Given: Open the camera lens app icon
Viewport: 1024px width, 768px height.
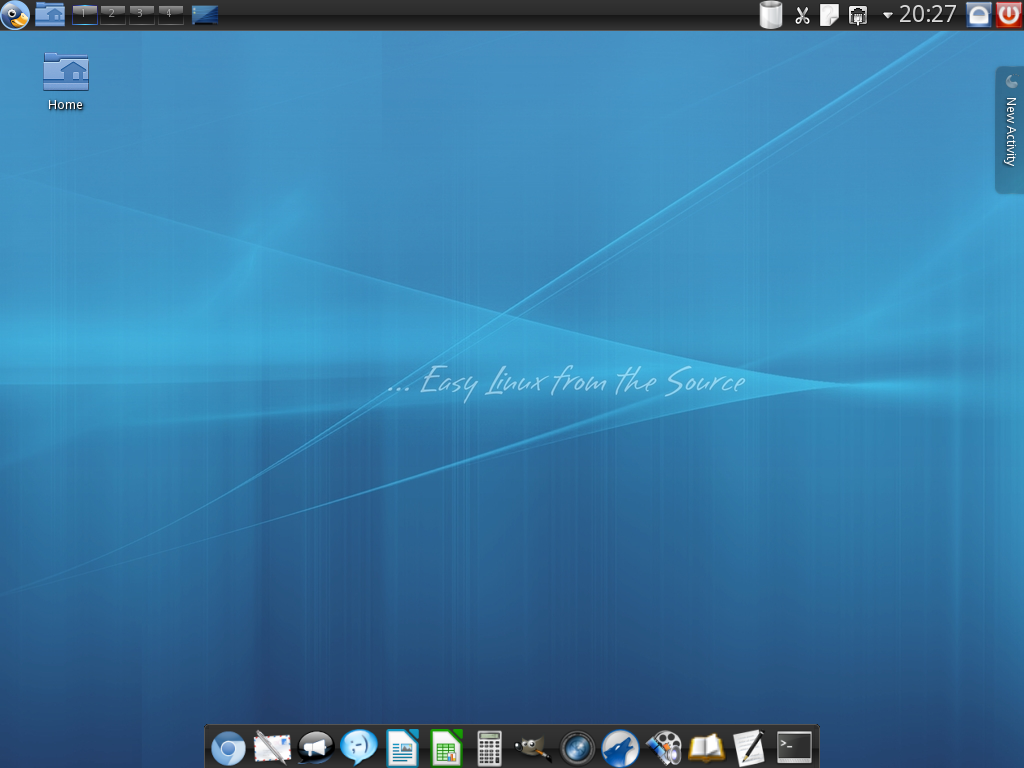Looking at the screenshot, I should [x=577, y=748].
